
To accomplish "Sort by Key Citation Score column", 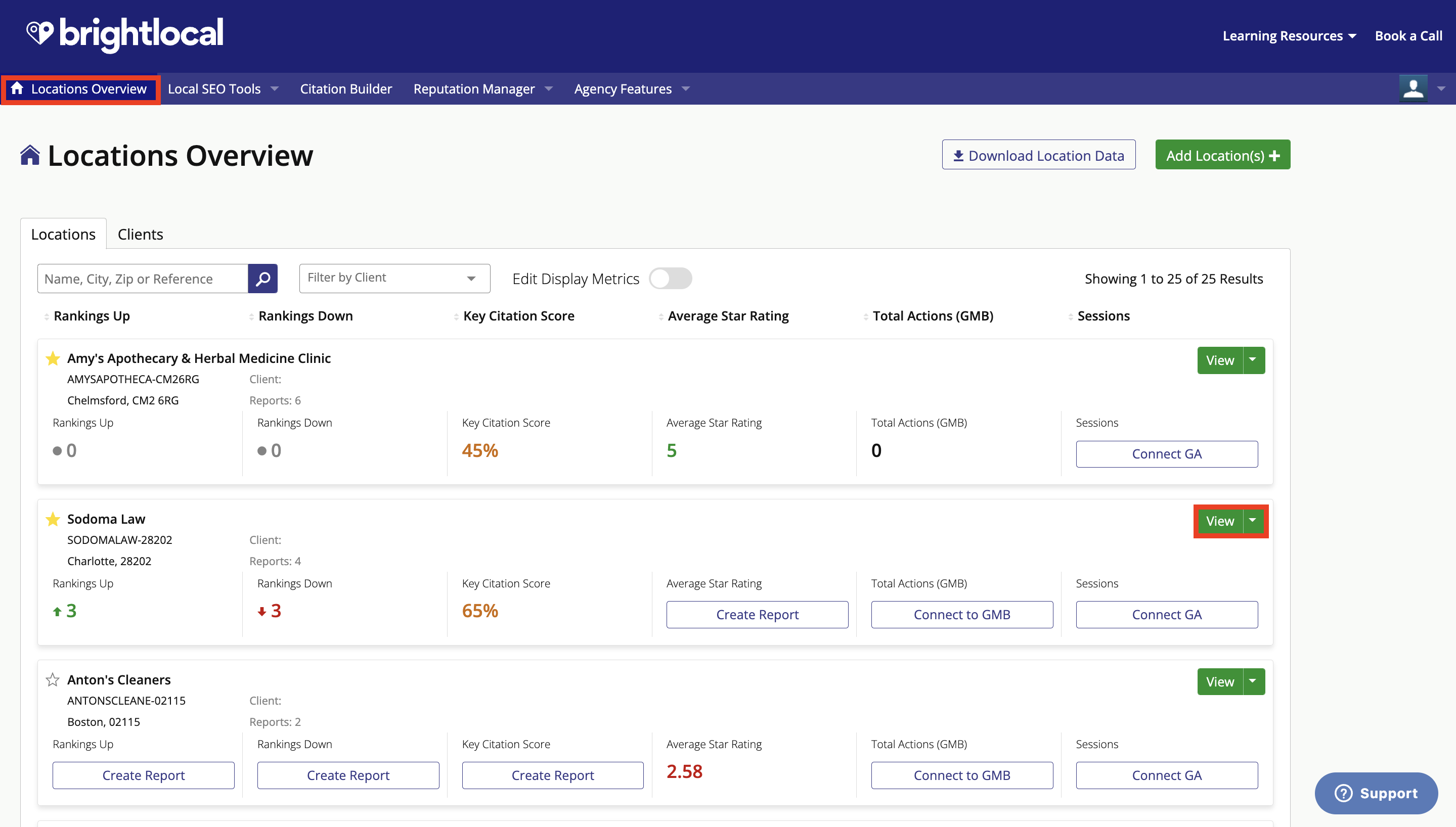I will 514,316.
